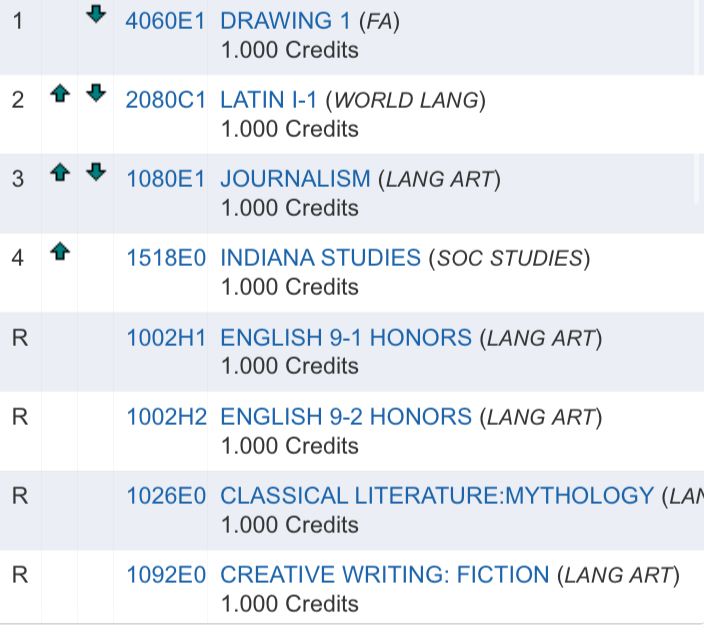This screenshot has height=634, width=704.
Task: Open course code 1002H2
Action: (x=165, y=416)
